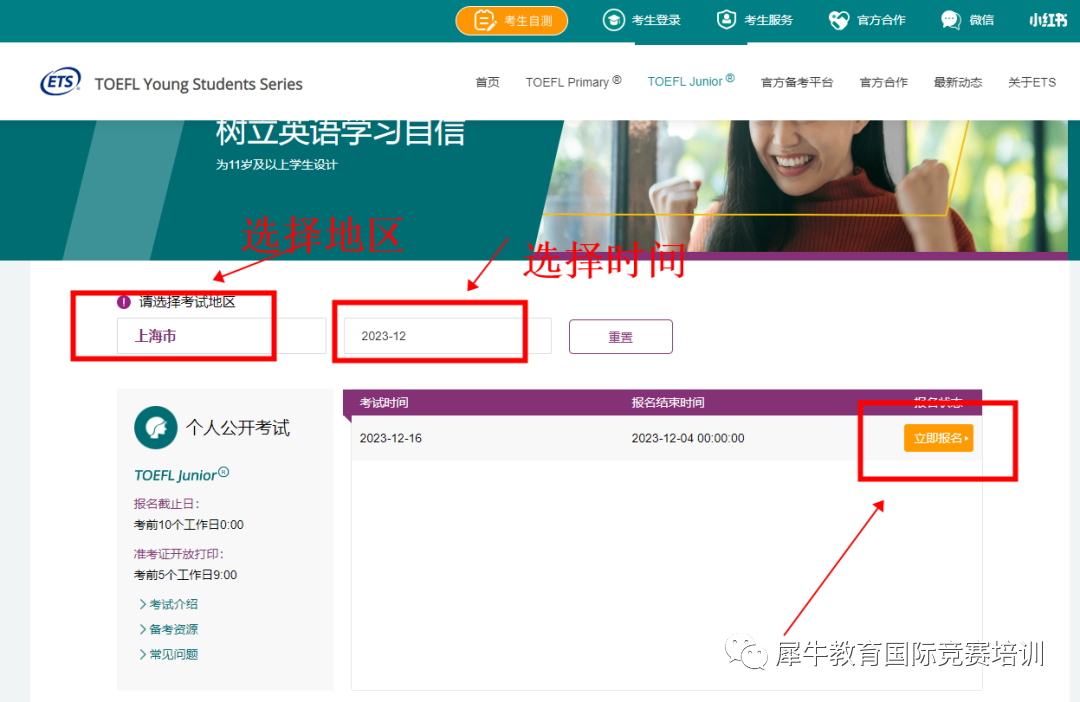Open the exam region dropdown showing 上海市
Image resolution: width=1080 pixels, height=702 pixels.
point(221,336)
